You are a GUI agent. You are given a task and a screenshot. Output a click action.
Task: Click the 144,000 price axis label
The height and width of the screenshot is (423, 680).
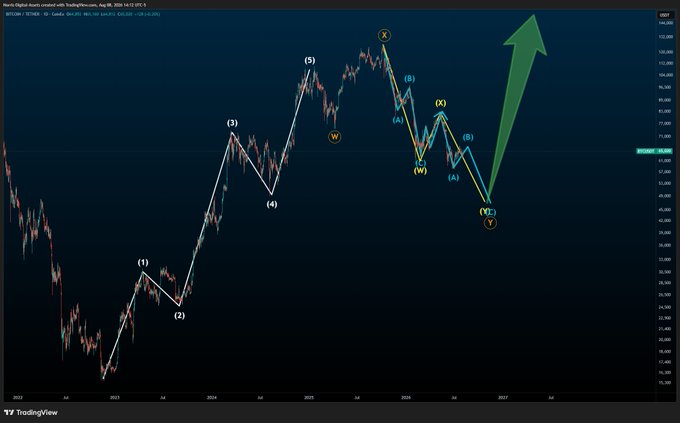click(665, 23)
